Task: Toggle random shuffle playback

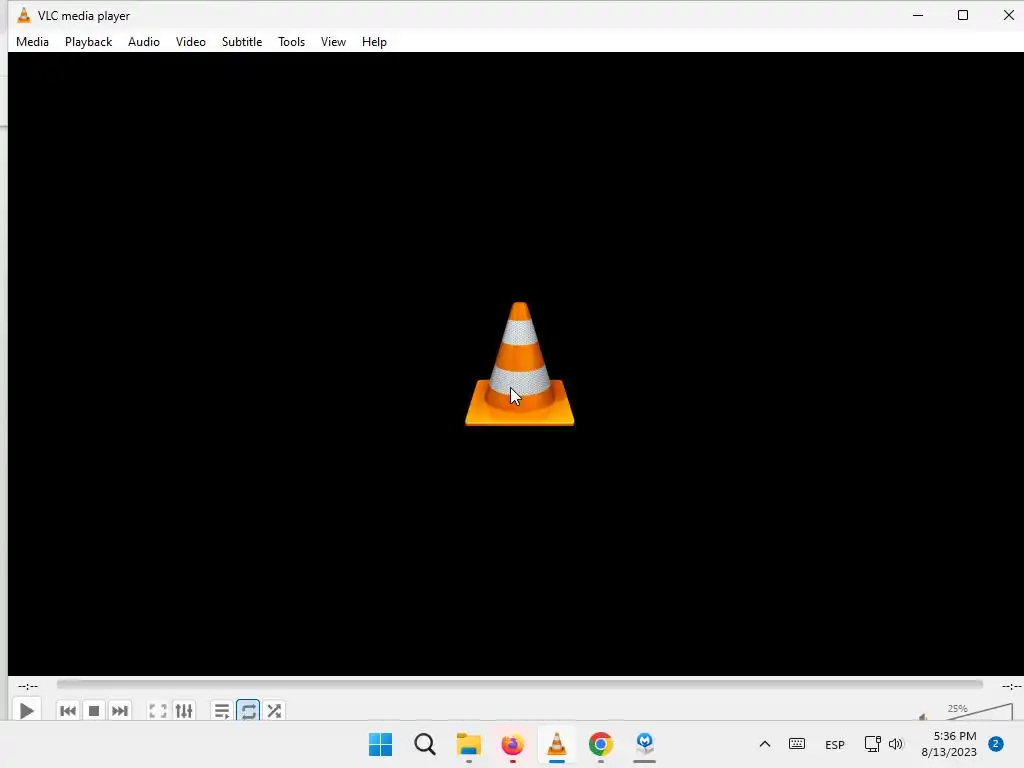Action: click(x=274, y=711)
